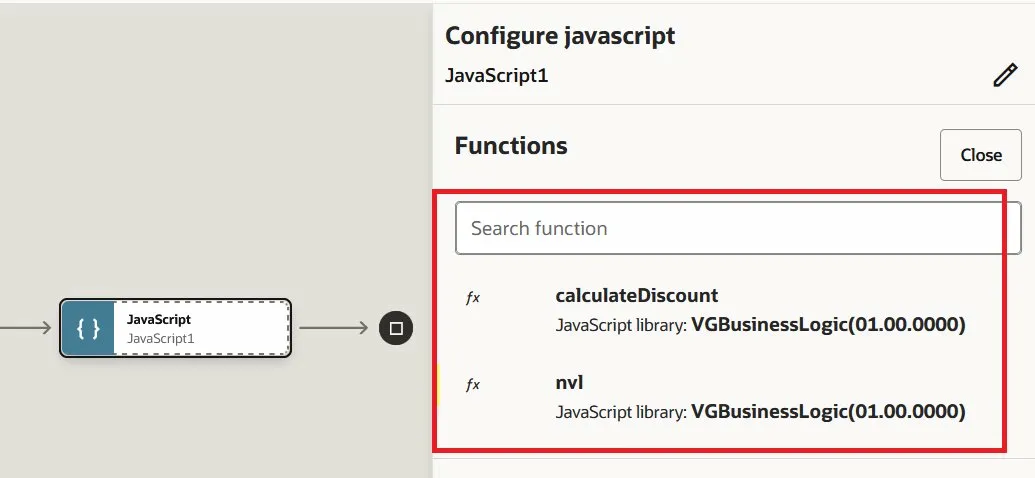Click the arrow connector entering the JavaScript node
1035x478 pixels.
pos(25,328)
